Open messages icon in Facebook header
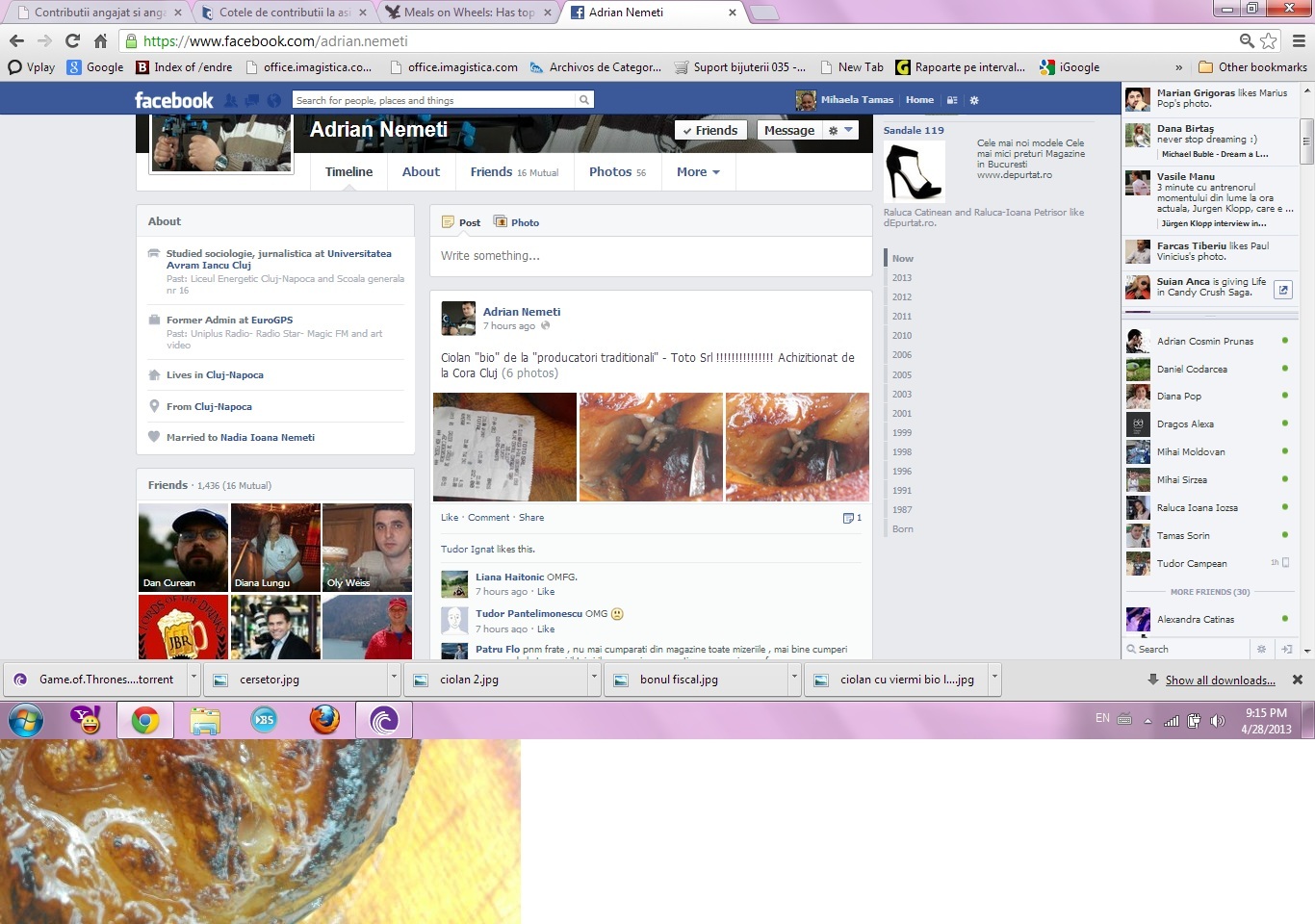 (x=252, y=100)
